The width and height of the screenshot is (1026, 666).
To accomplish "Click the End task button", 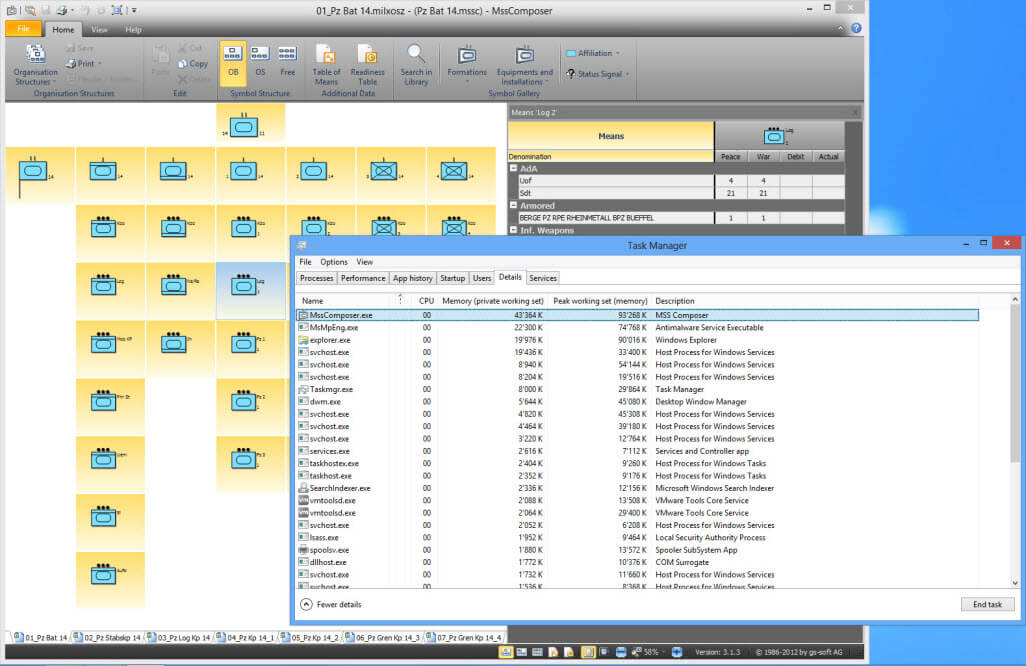I will coord(987,605).
